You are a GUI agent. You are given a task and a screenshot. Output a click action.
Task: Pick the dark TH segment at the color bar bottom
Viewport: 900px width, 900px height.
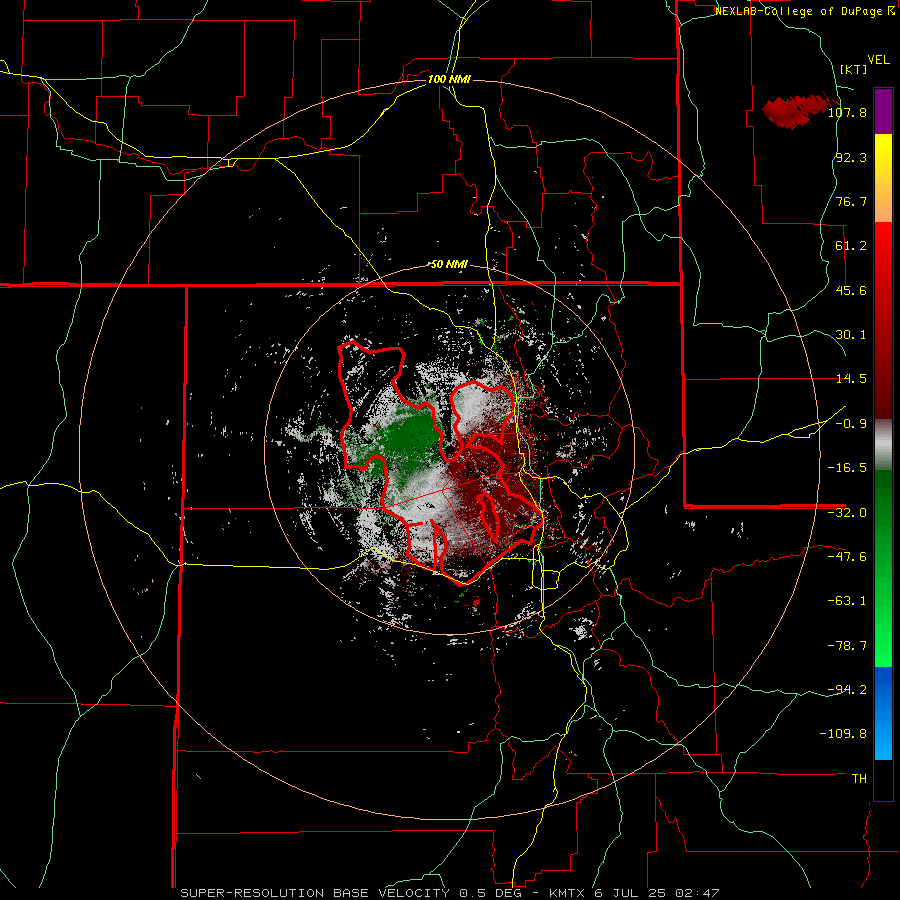(x=883, y=779)
